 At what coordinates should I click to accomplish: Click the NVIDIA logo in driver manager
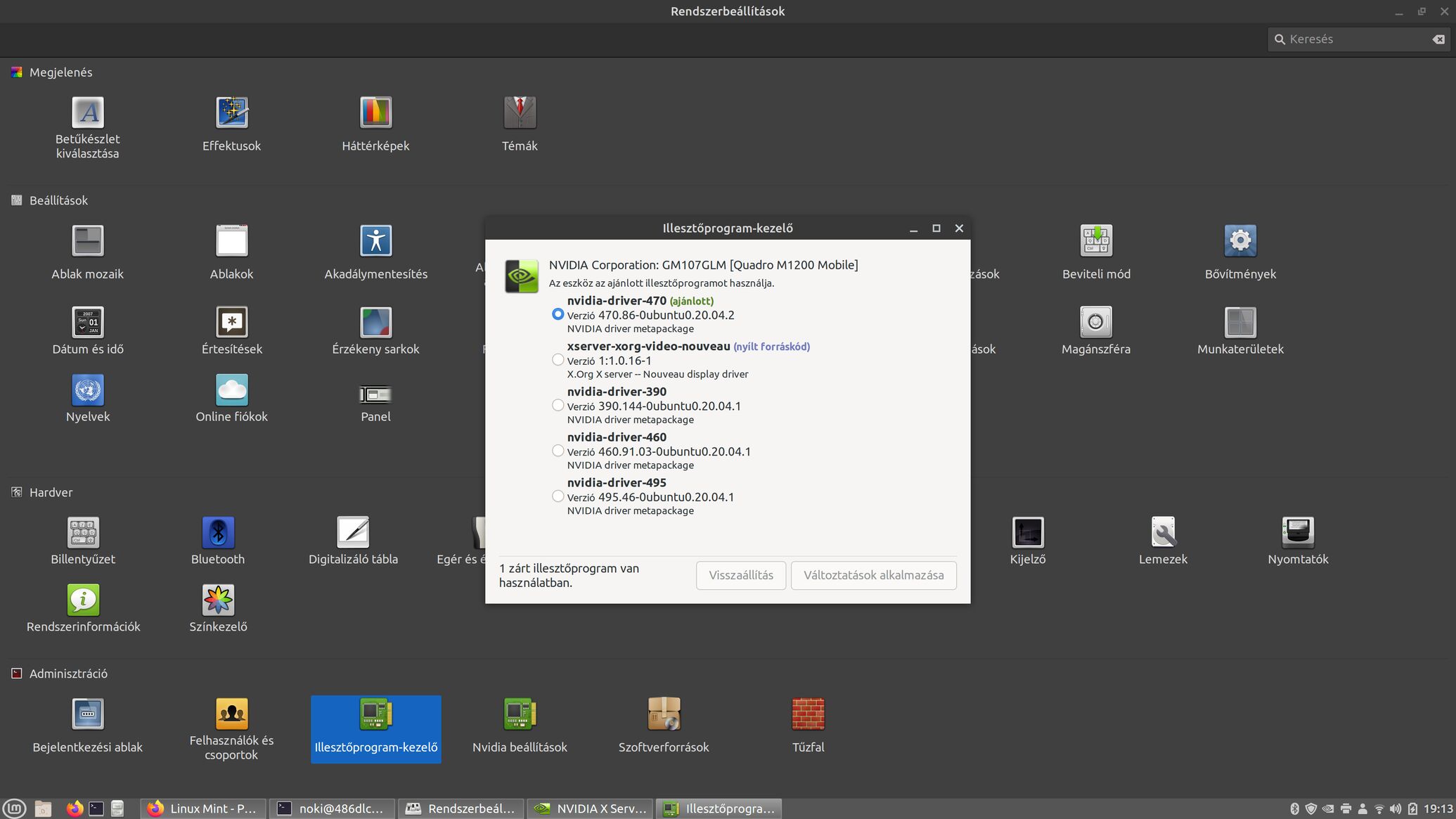click(522, 276)
